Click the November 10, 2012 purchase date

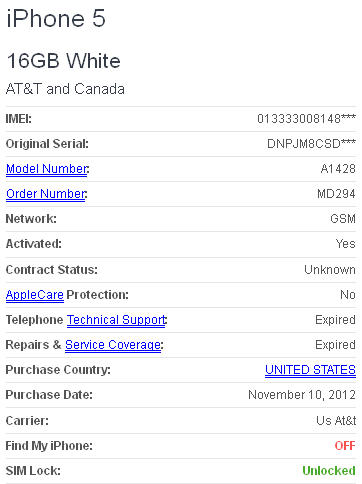pyautogui.click(x=302, y=395)
